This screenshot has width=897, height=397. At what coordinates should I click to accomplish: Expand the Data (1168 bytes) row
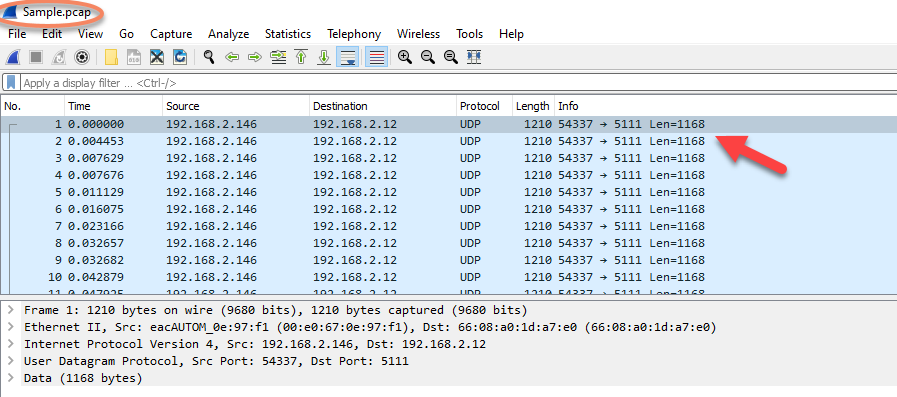10,378
